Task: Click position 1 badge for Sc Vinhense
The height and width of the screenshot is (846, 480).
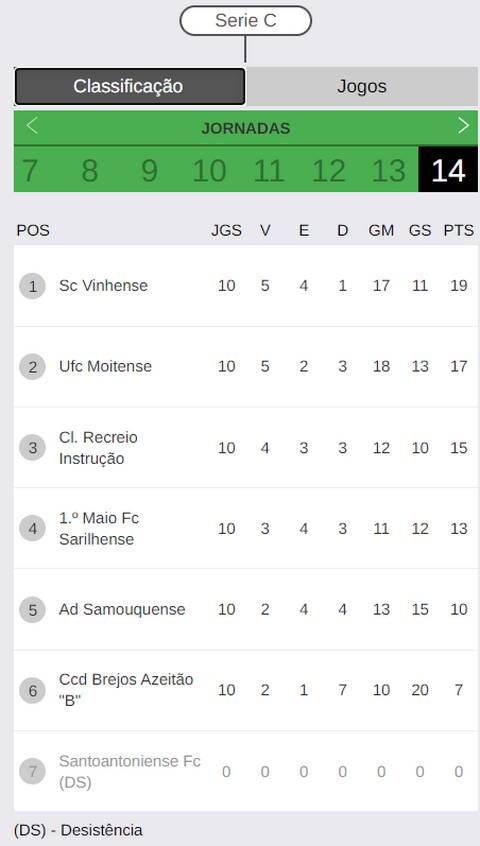Action: pyautogui.click(x=32, y=286)
